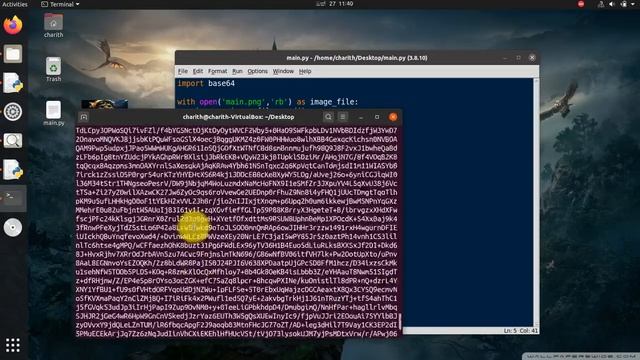Open the image viewer magnifier dock icon
The height and width of the screenshot is (360, 640).
coord(13,141)
